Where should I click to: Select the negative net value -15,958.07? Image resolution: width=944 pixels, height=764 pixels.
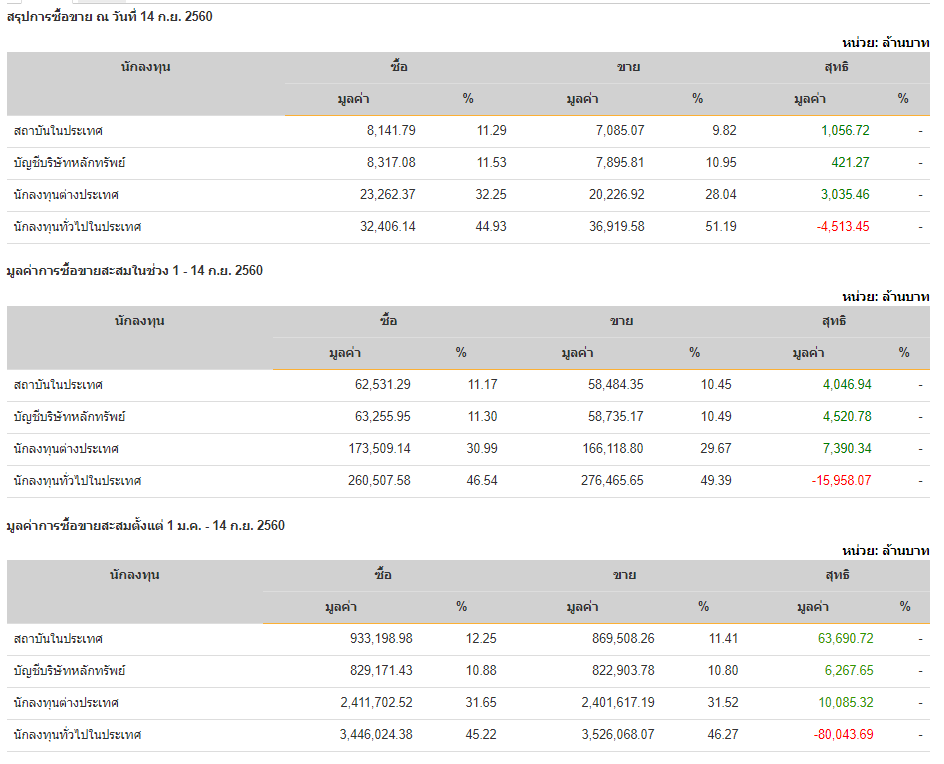tap(842, 480)
